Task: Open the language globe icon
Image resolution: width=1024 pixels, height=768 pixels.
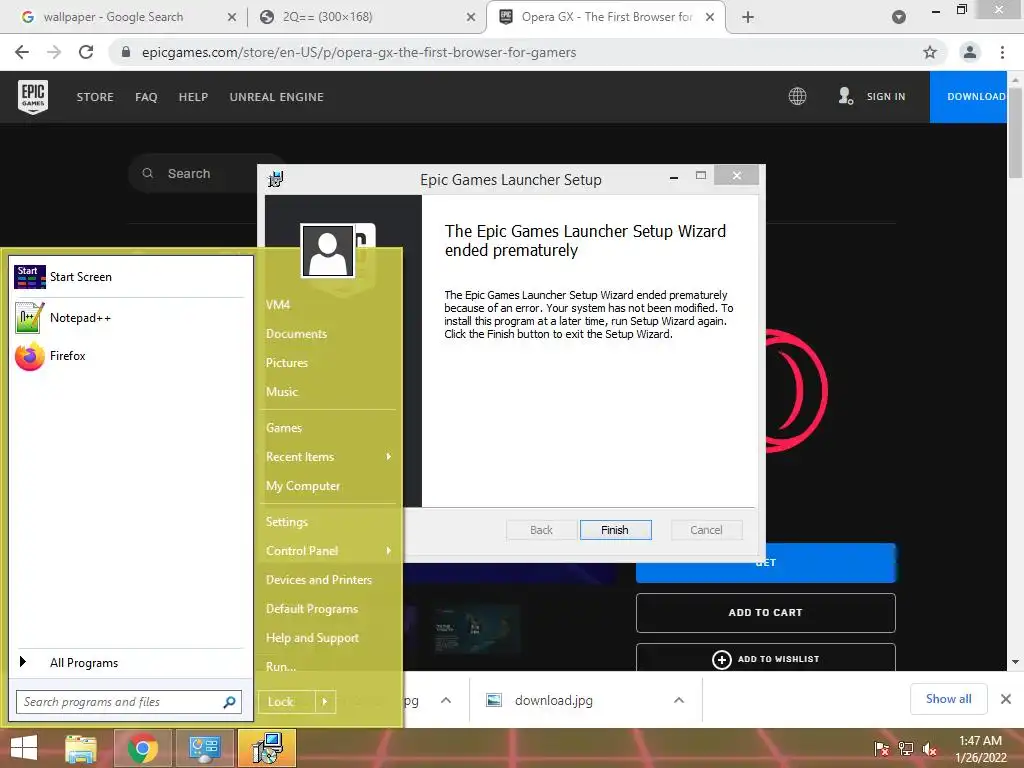Action: coord(797,97)
